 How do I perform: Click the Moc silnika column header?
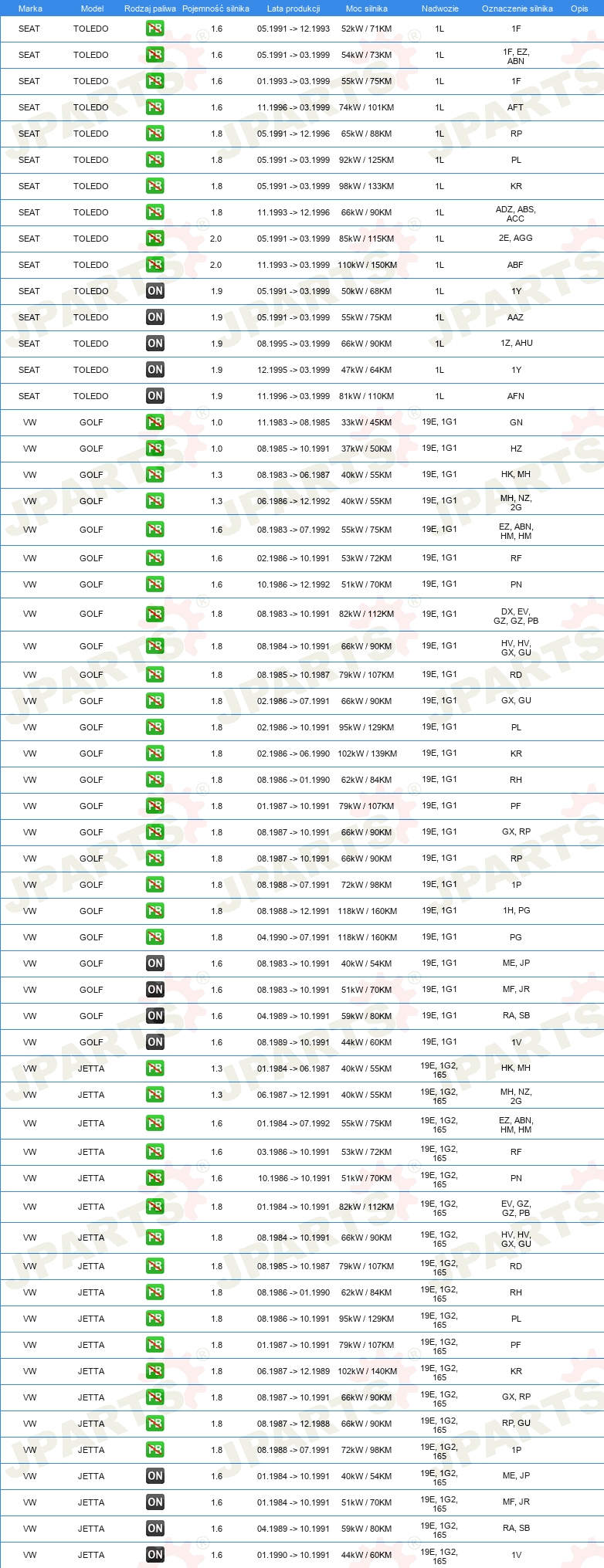tap(367, 8)
